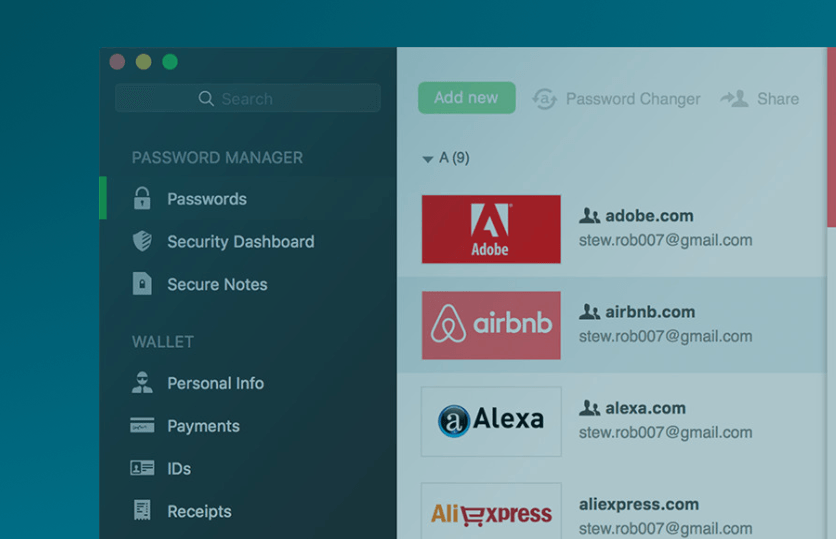Image resolution: width=836 pixels, height=539 pixels.
Task: Click the Passwords lock icon in sidebar
Action: pos(142,198)
